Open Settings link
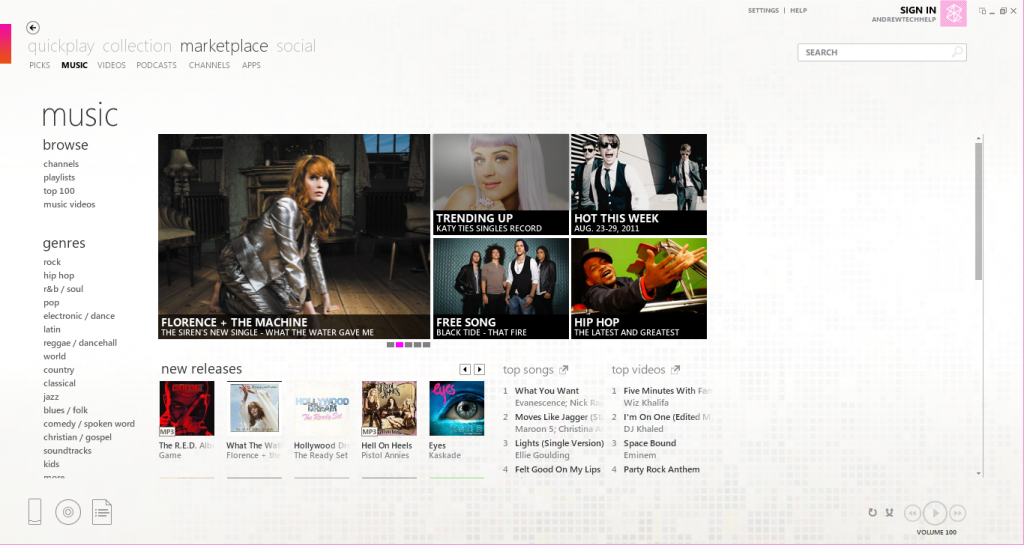 coord(763,10)
